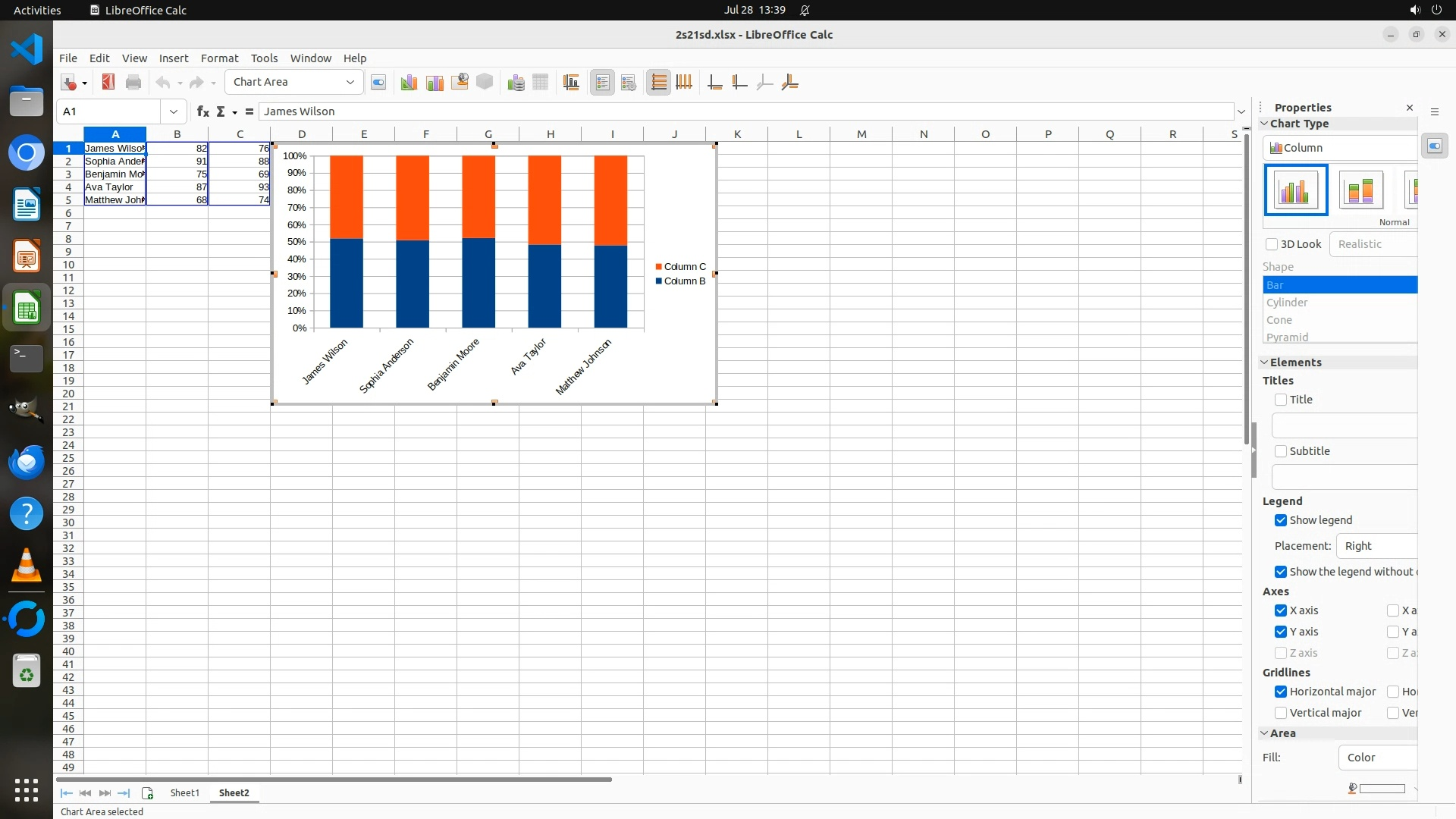This screenshot has height=819, width=1456.
Task: Toggle the Legend On/Off toolbar icon
Action: [602, 83]
